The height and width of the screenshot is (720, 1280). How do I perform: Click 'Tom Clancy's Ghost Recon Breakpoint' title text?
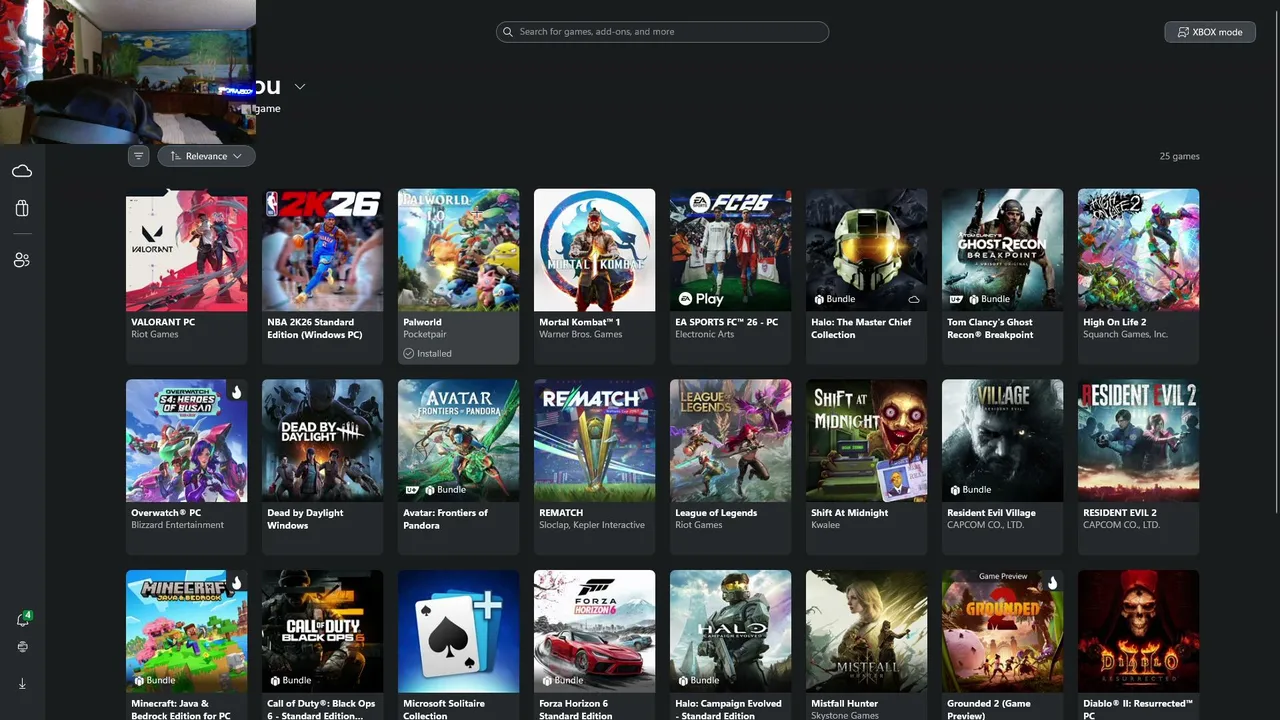990,328
